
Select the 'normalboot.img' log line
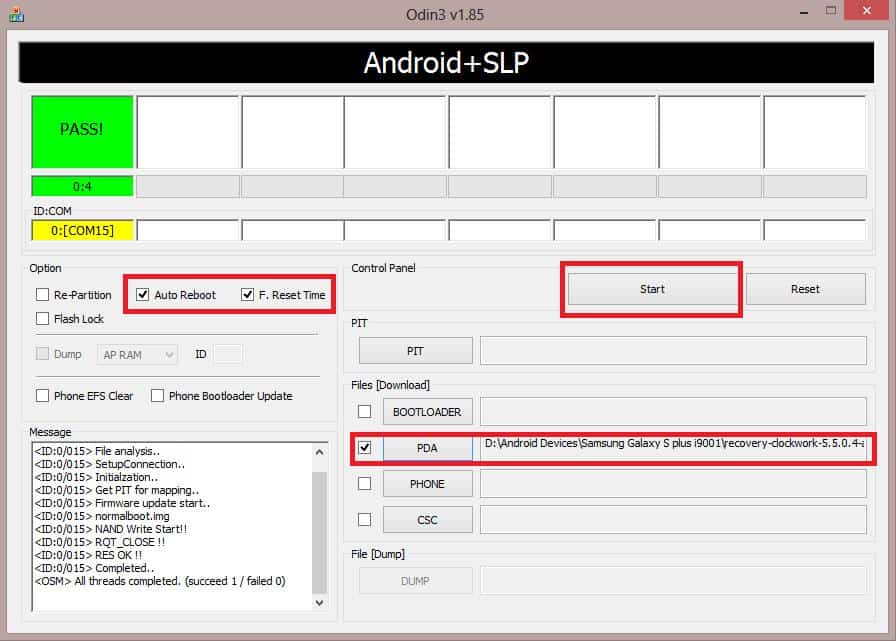pyautogui.click(x=102, y=516)
